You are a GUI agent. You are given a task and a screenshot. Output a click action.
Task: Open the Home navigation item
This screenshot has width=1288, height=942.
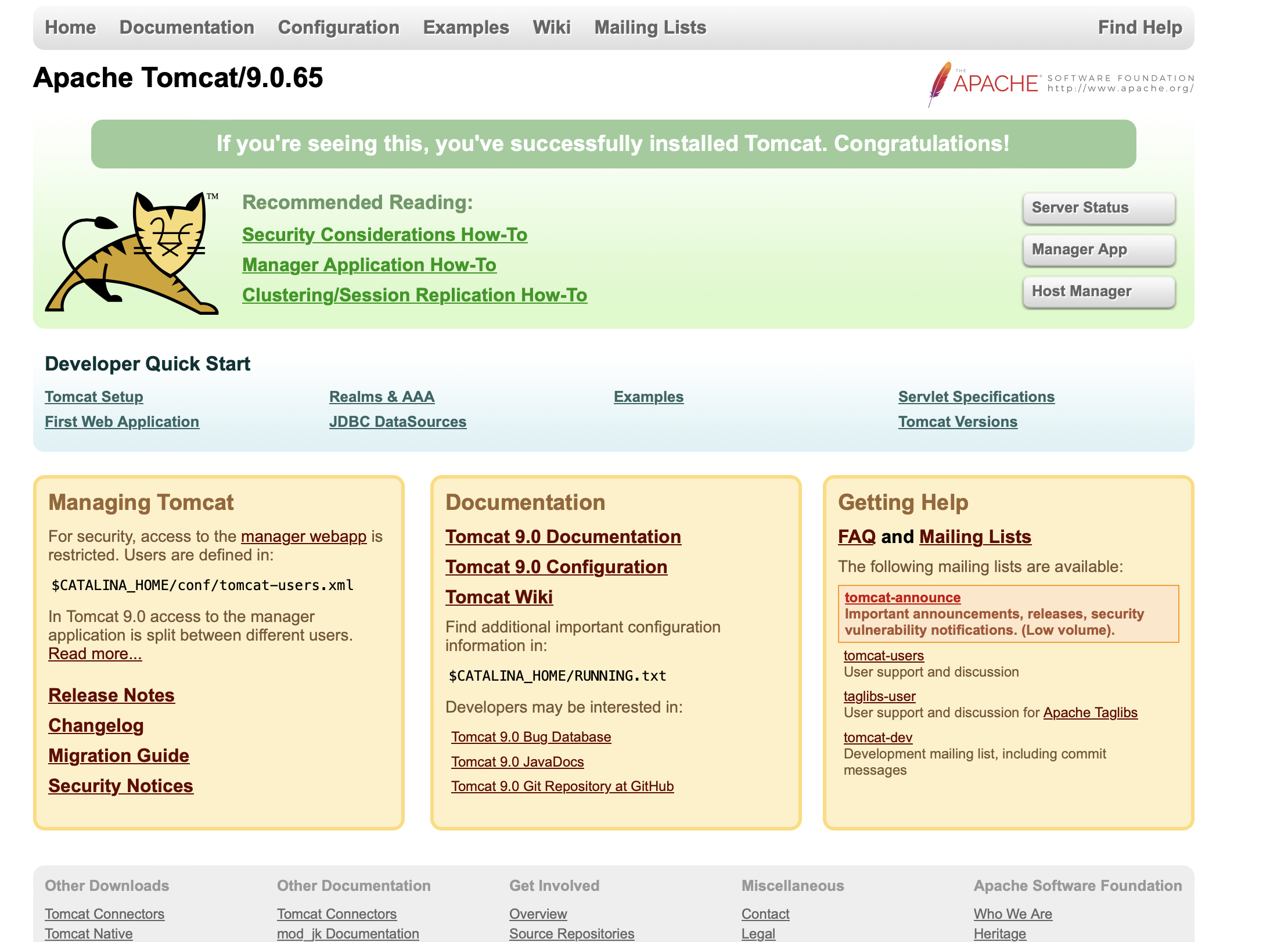[x=70, y=27]
